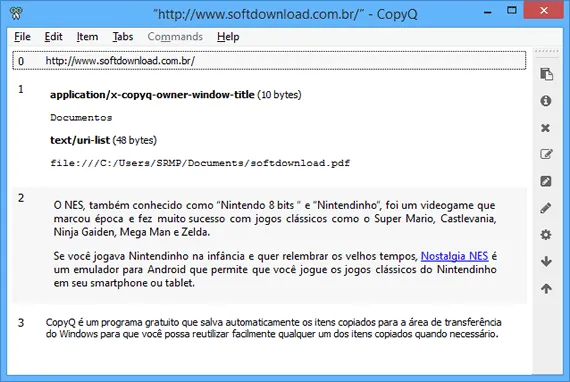Minimize the CopyQ window
Viewport: 570px width, 382px height.
tap(488, 12)
